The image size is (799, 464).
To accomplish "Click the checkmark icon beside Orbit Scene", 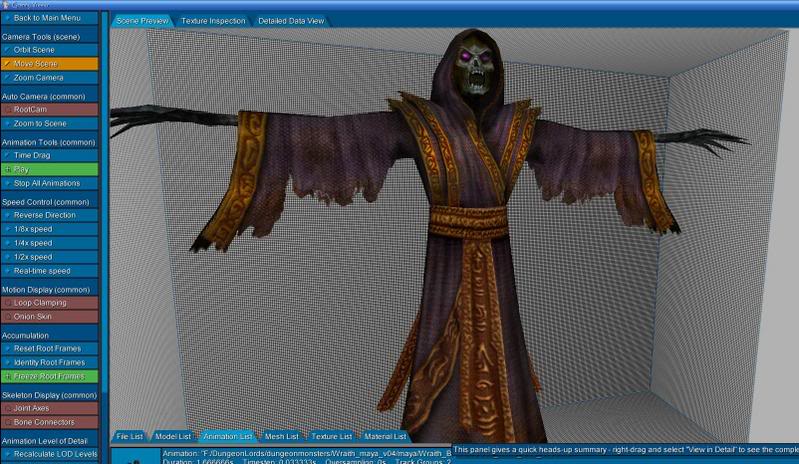I will [7, 50].
